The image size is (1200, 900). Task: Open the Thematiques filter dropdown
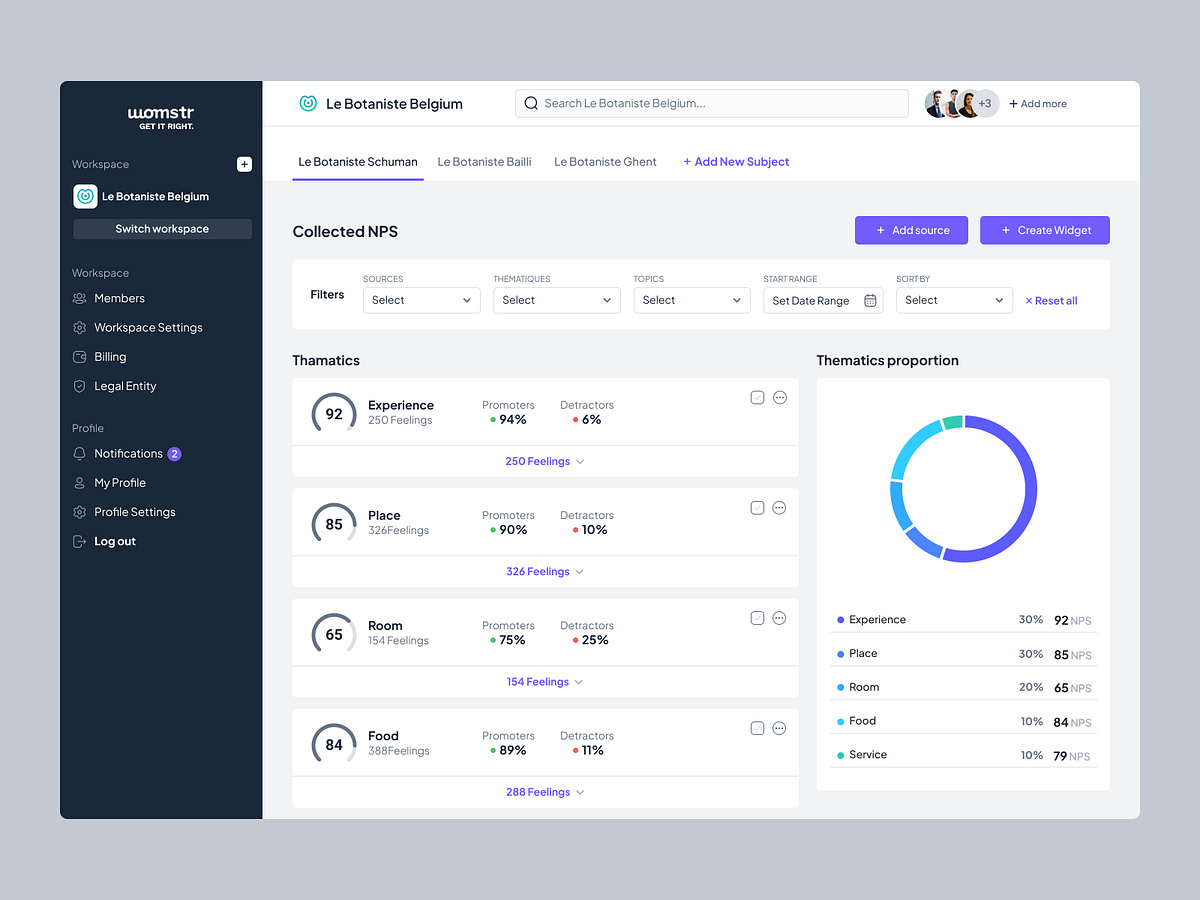tap(557, 300)
